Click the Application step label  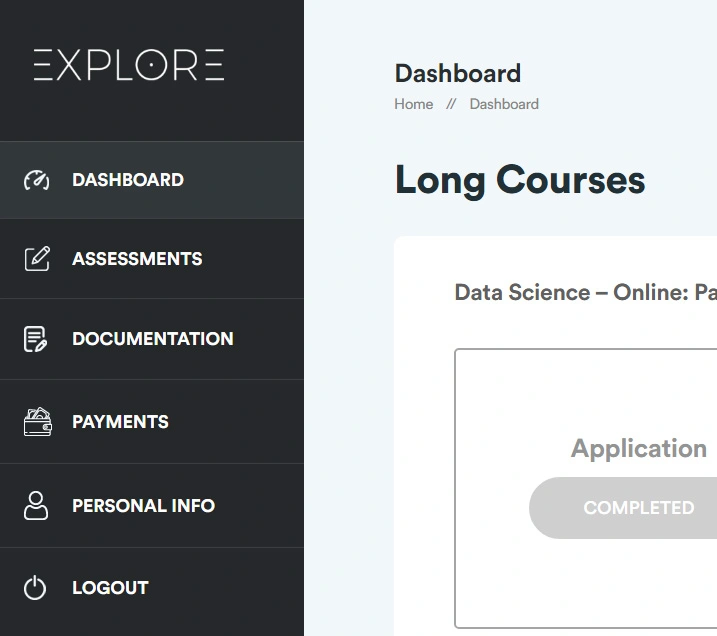coord(639,449)
